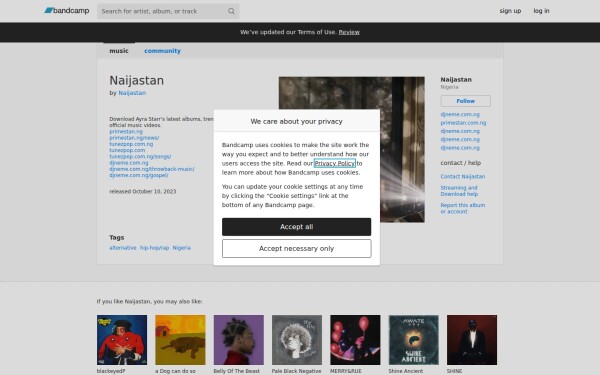Select the alternative tag

click(x=122, y=248)
